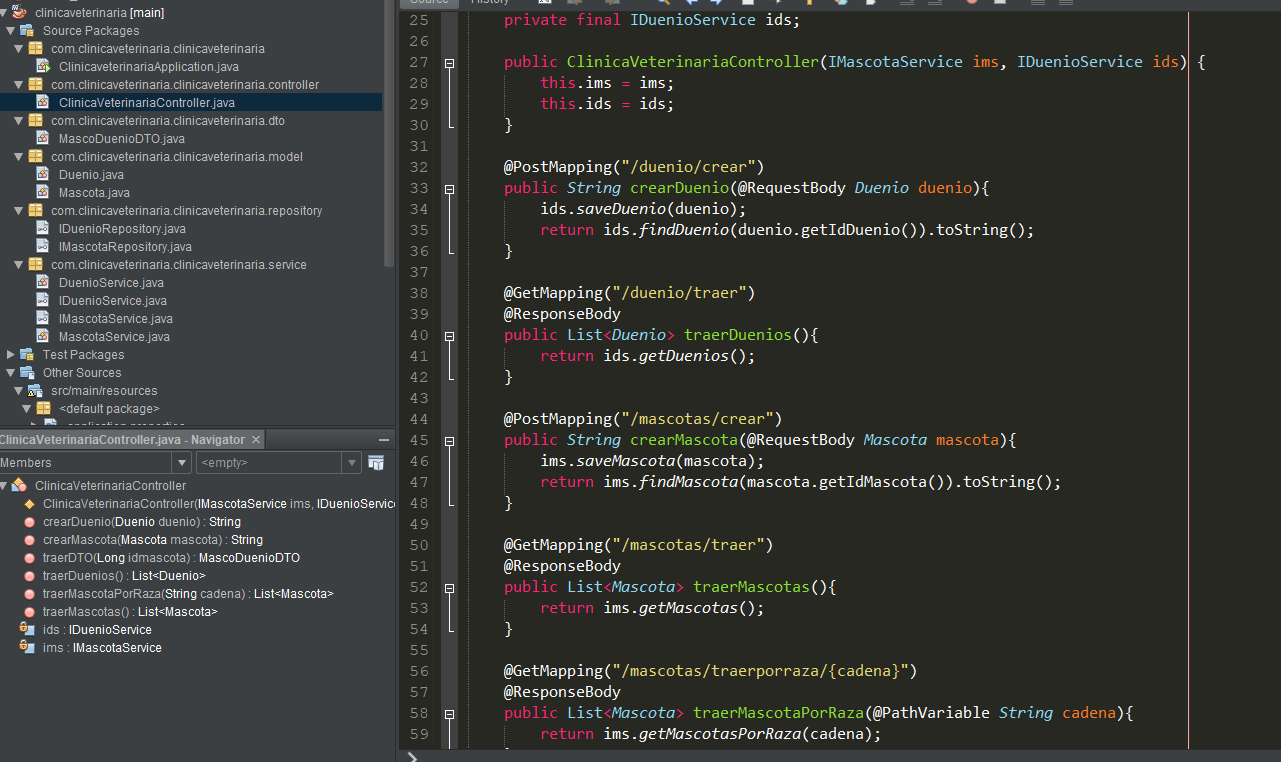Click the ClinicaVeterinariaController class icon in Navigator
The height and width of the screenshot is (762, 1281).
(19, 486)
